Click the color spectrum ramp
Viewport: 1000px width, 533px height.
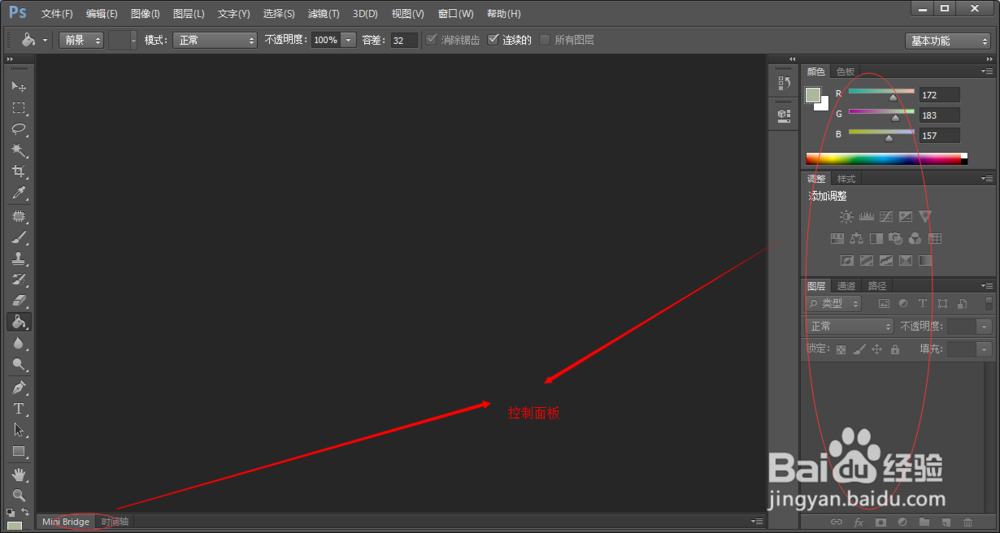[886, 159]
